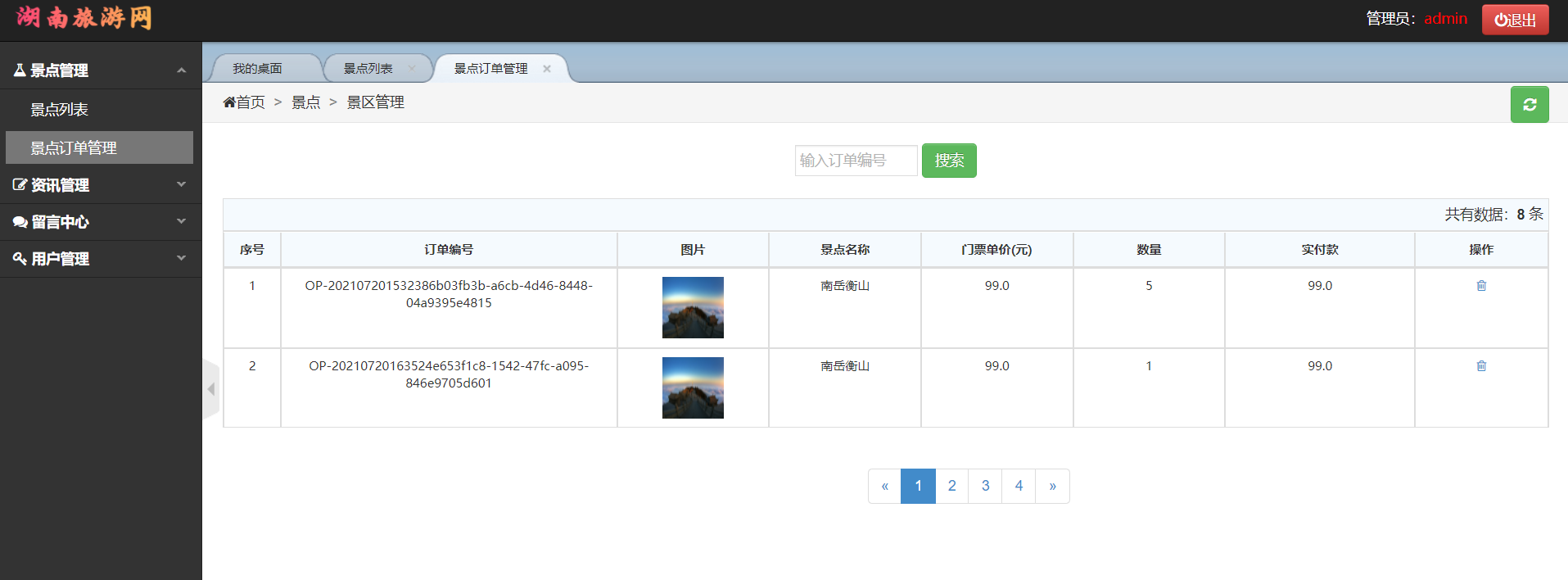Click the green refresh icon button
1568x580 pixels.
1529,105
